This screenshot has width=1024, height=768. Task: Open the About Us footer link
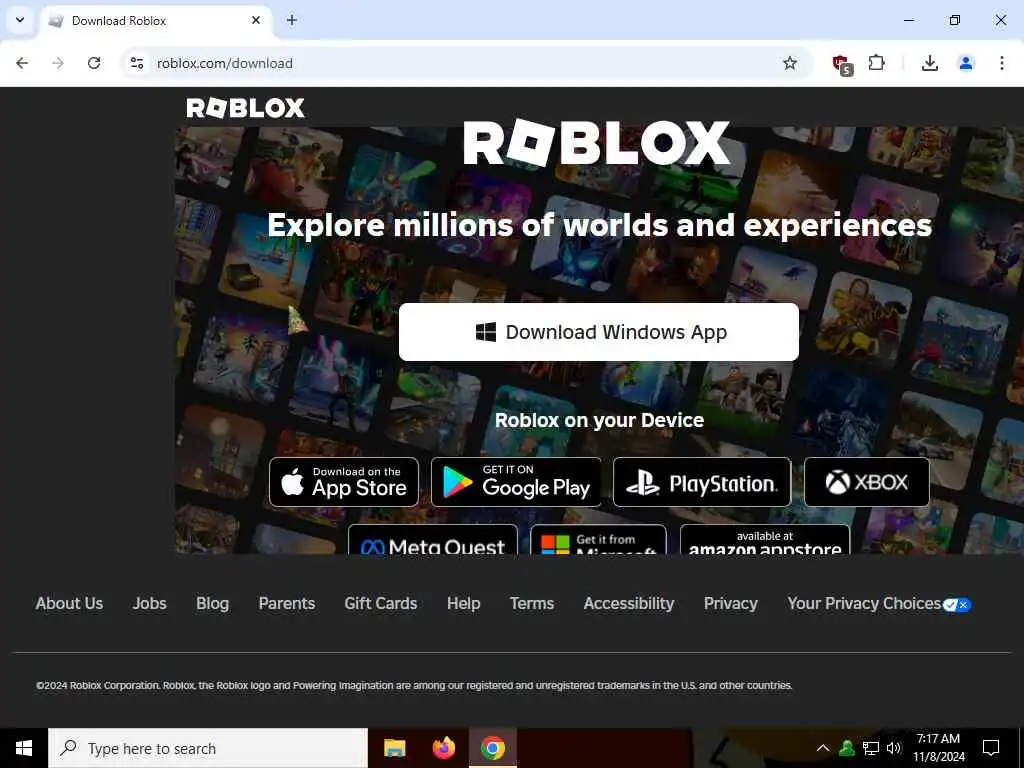click(69, 603)
